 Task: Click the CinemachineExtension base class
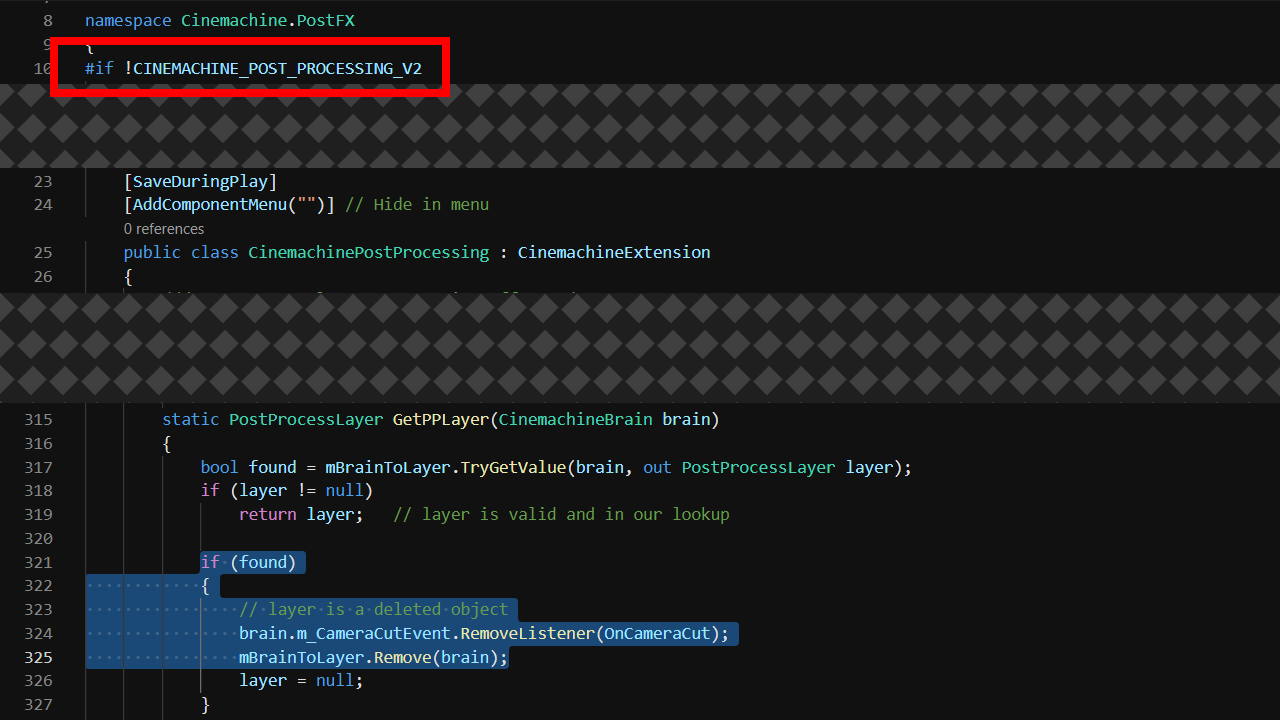[614, 252]
